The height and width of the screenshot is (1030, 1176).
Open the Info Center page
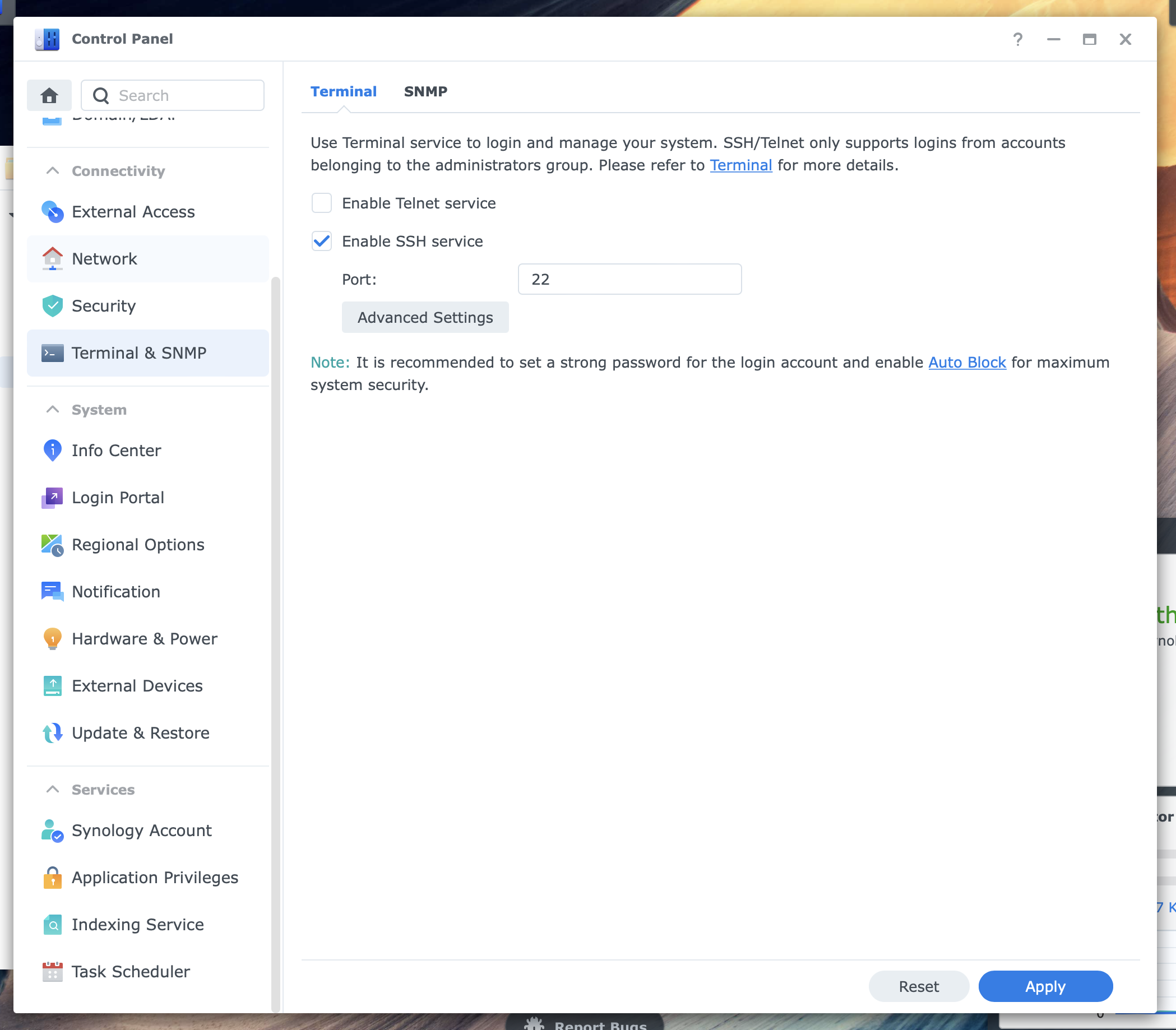click(148, 451)
